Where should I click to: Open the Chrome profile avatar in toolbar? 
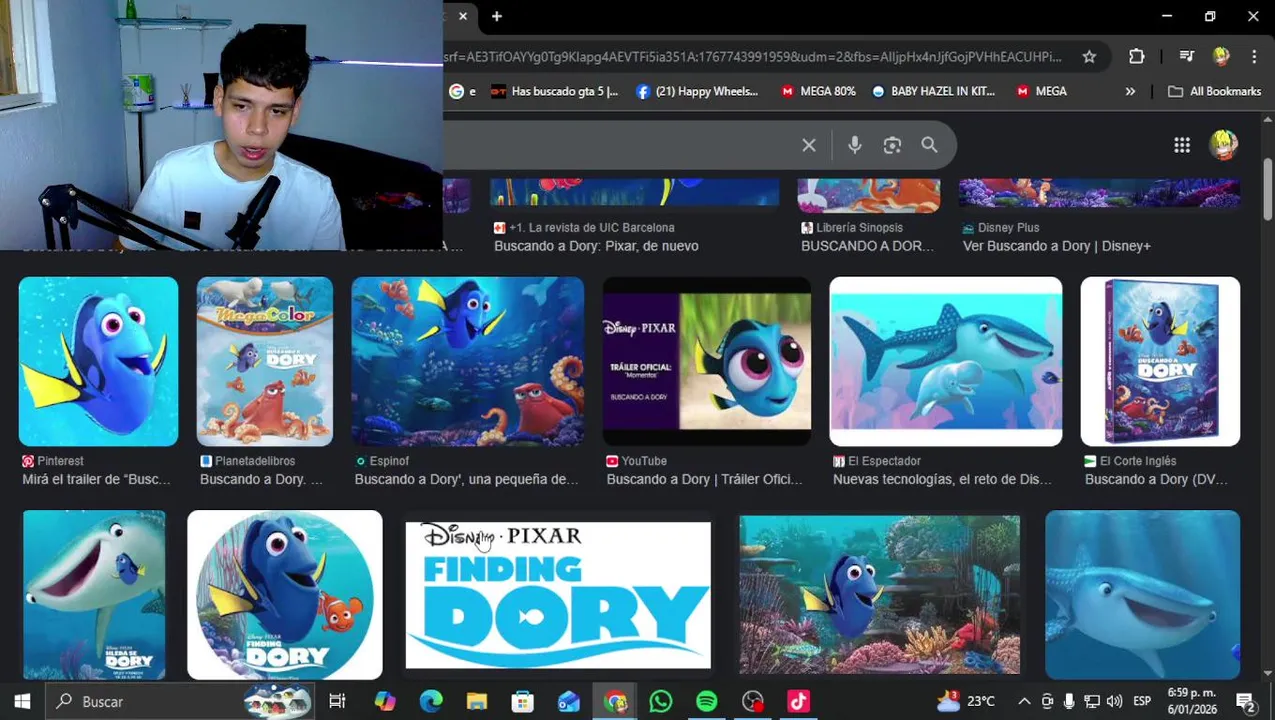click(x=1221, y=57)
